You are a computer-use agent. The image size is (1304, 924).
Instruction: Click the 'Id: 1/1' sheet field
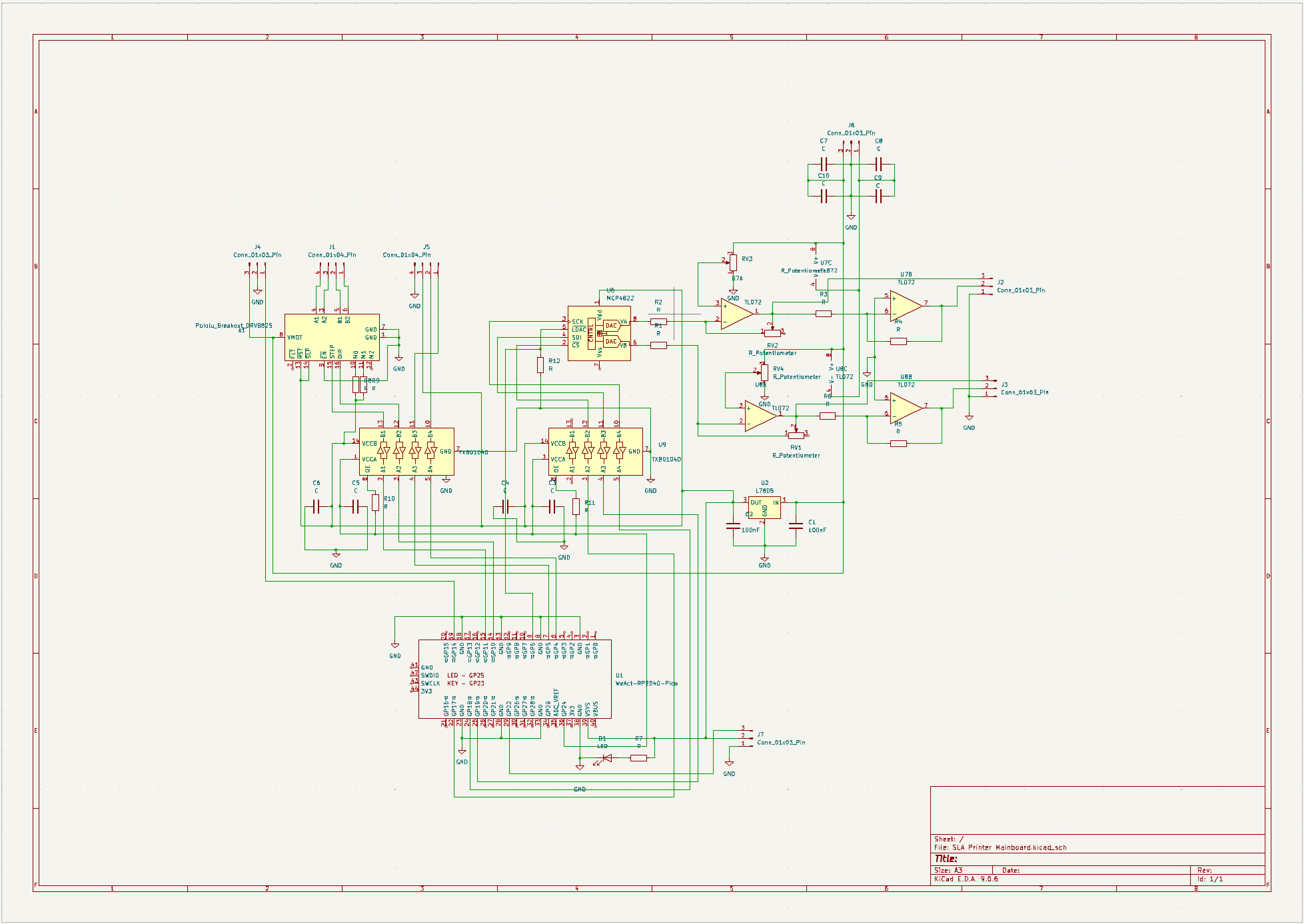tap(1210, 879)
